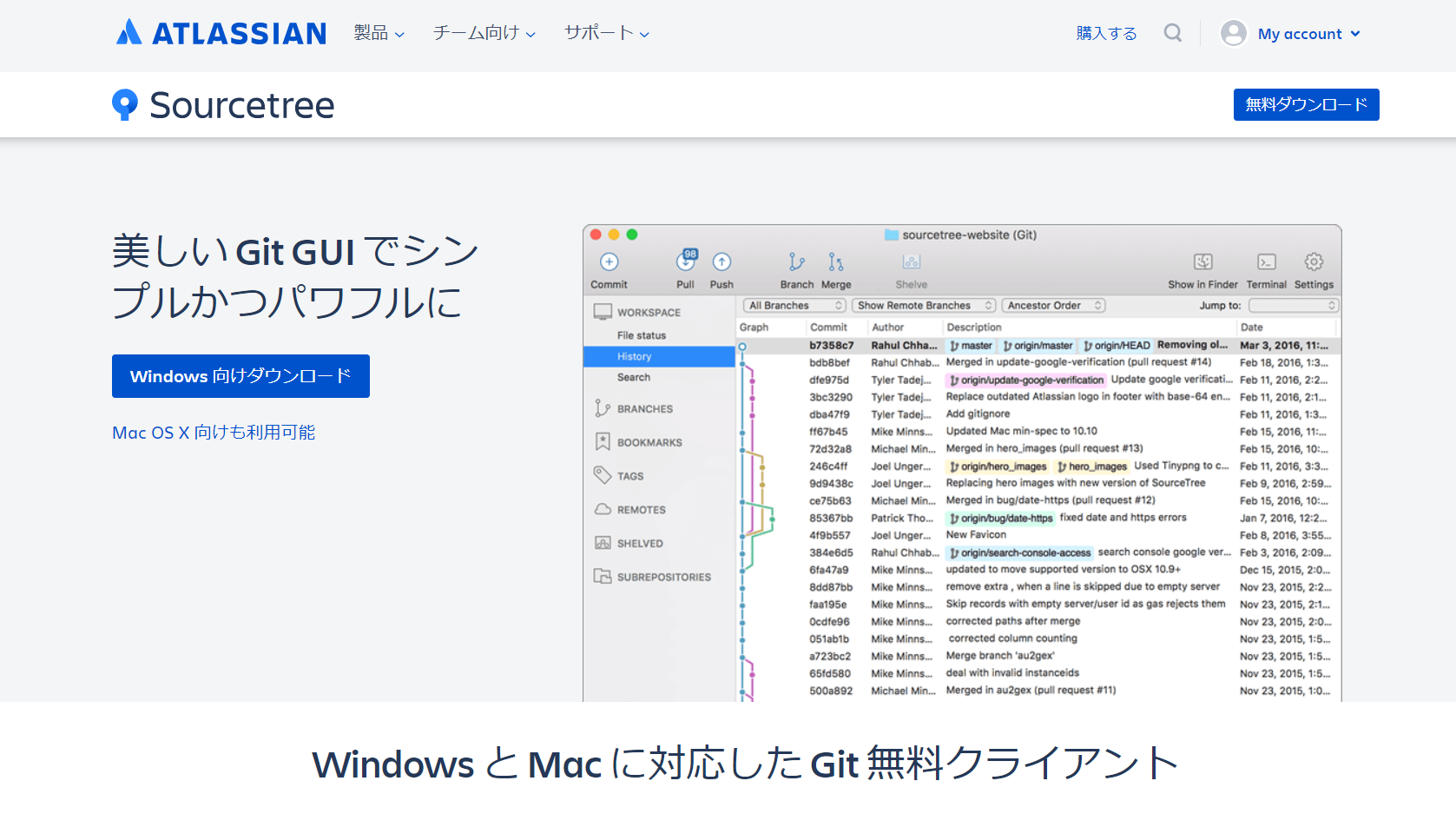Screen dimensions: 1456x814
Task: Click the sourcetree-website folder icon in title
Action: [891, 235]
